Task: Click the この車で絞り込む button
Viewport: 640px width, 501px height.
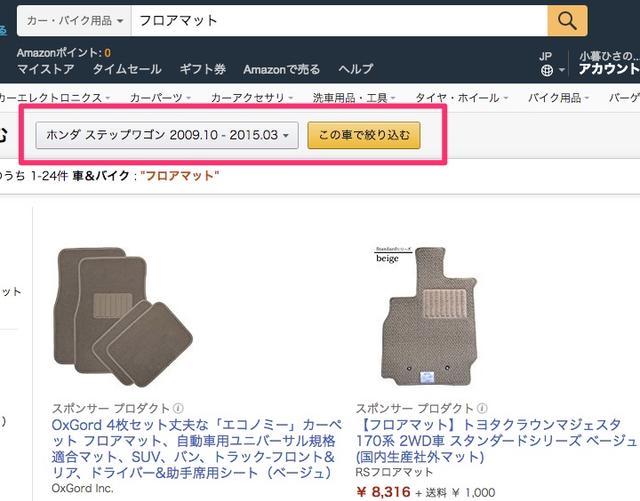Action: [x=364, y=135]
